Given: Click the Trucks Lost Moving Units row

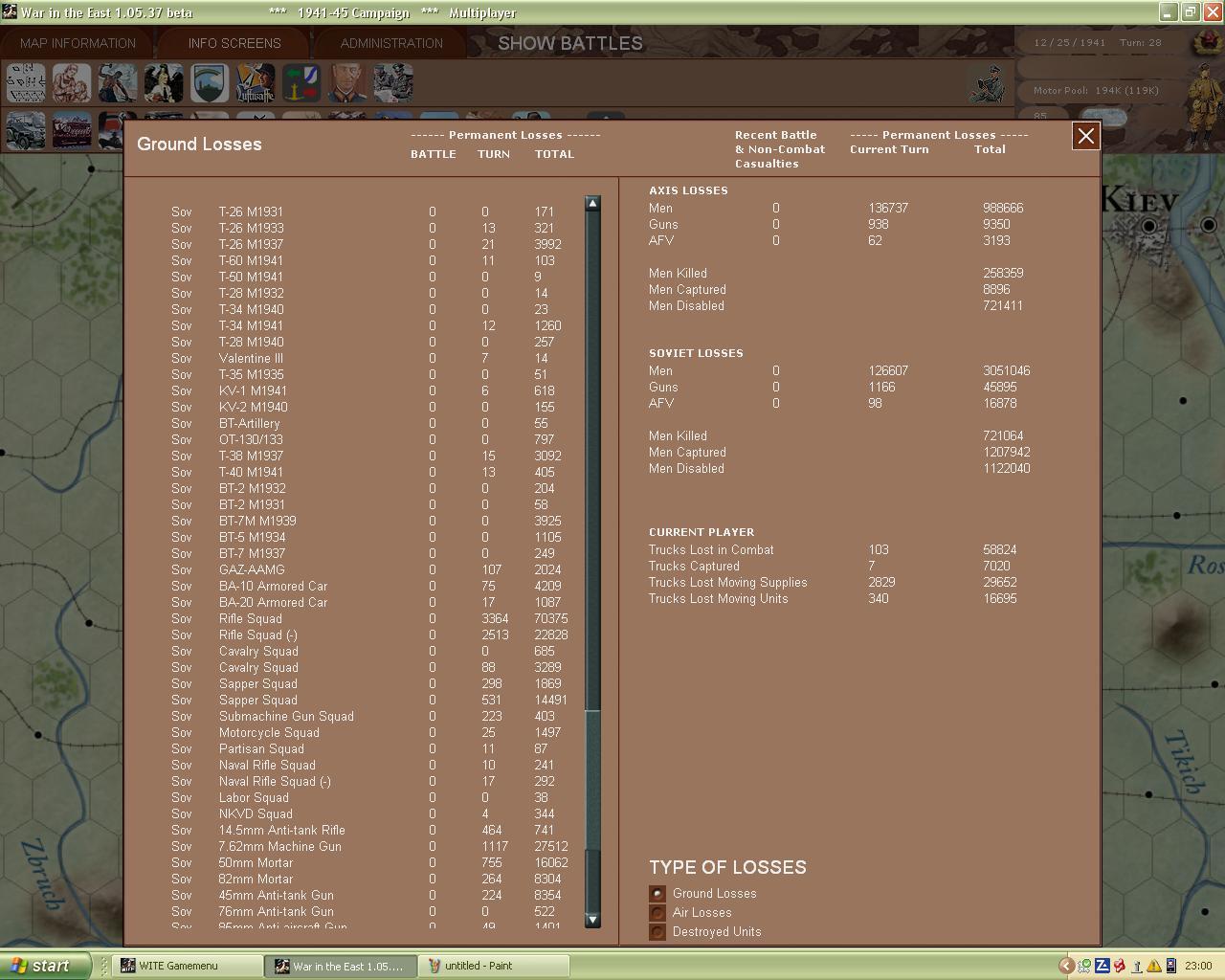Looking at the screenshot, I should [833, 599].
